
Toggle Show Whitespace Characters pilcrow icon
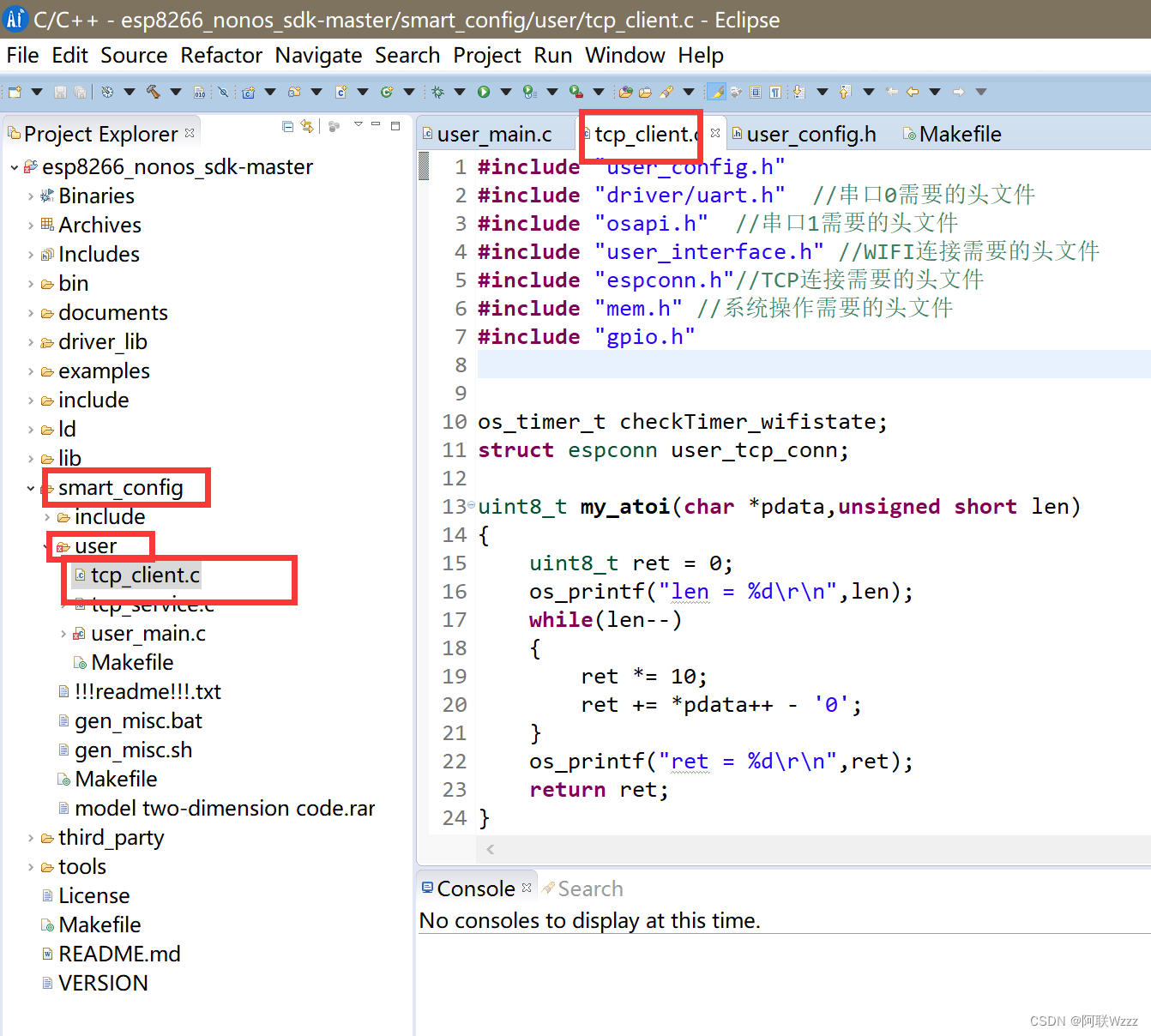pos(775,92)
